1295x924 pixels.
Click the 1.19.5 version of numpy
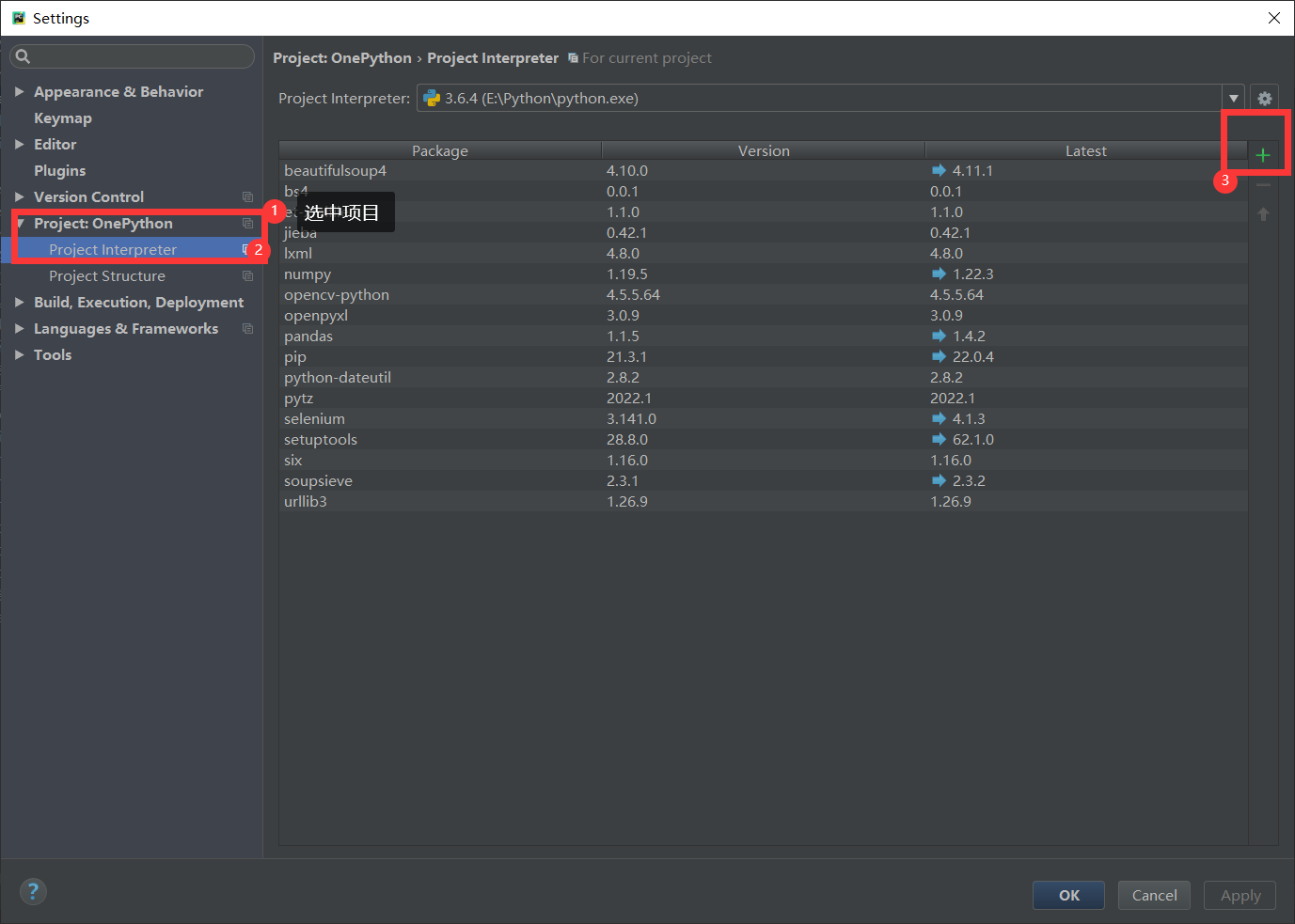(x=627, y=274)
